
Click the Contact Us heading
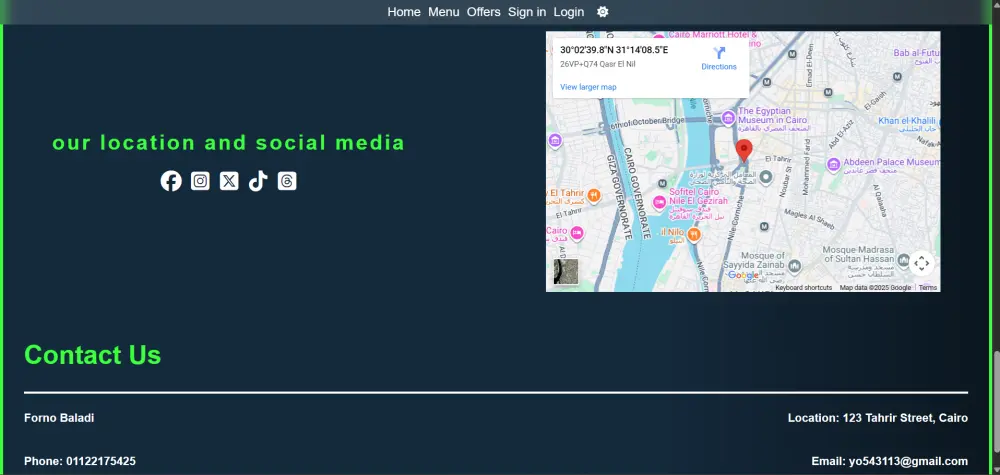tap(92, 354)
